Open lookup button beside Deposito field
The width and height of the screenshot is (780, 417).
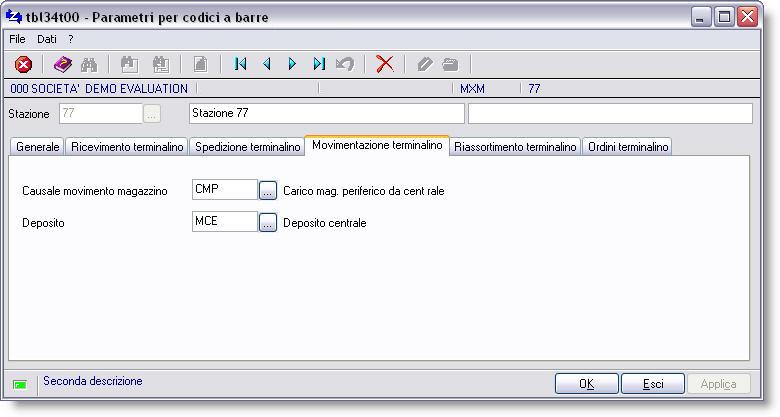coord(268,223)
